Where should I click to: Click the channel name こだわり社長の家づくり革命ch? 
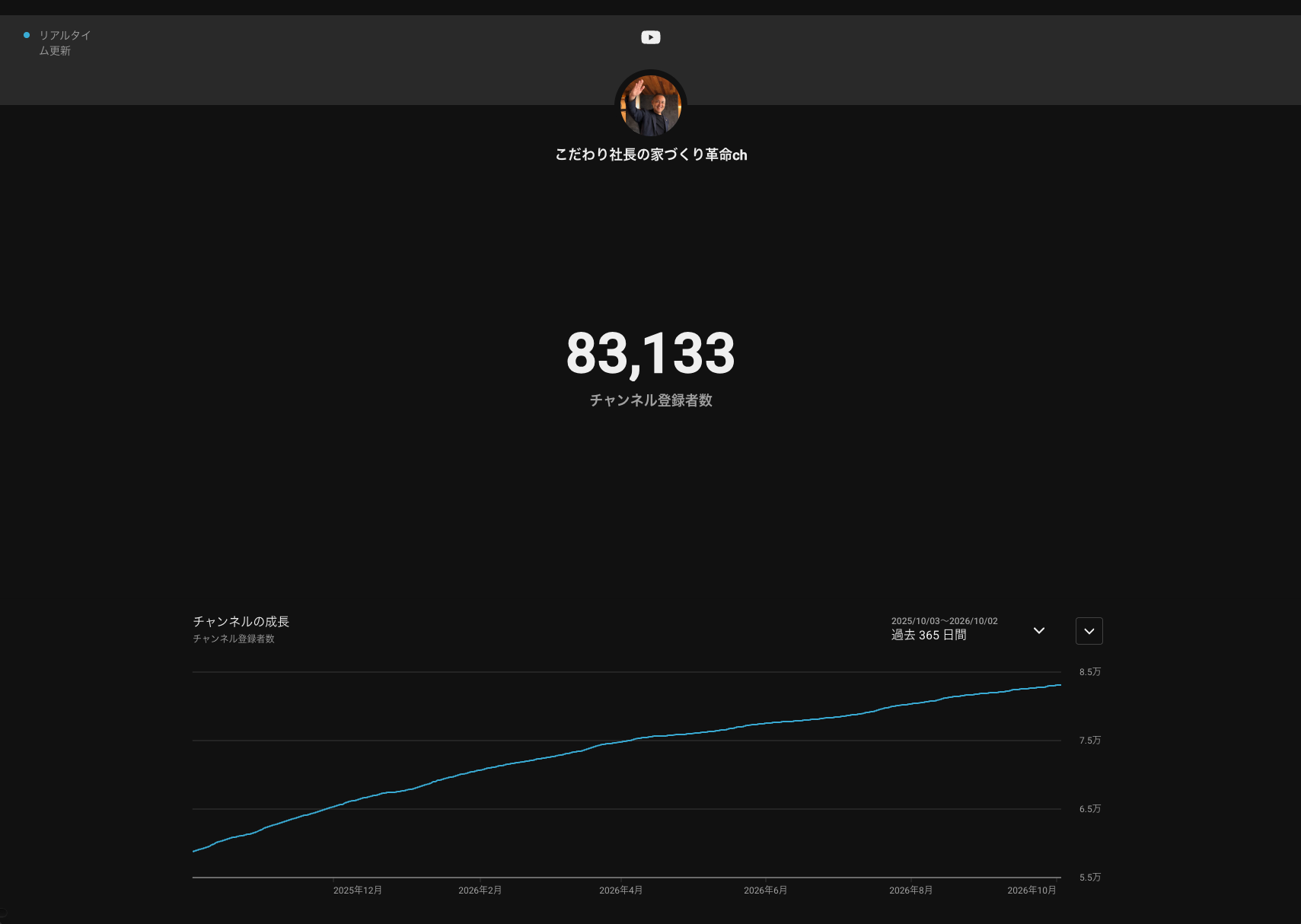coord(651,155)
